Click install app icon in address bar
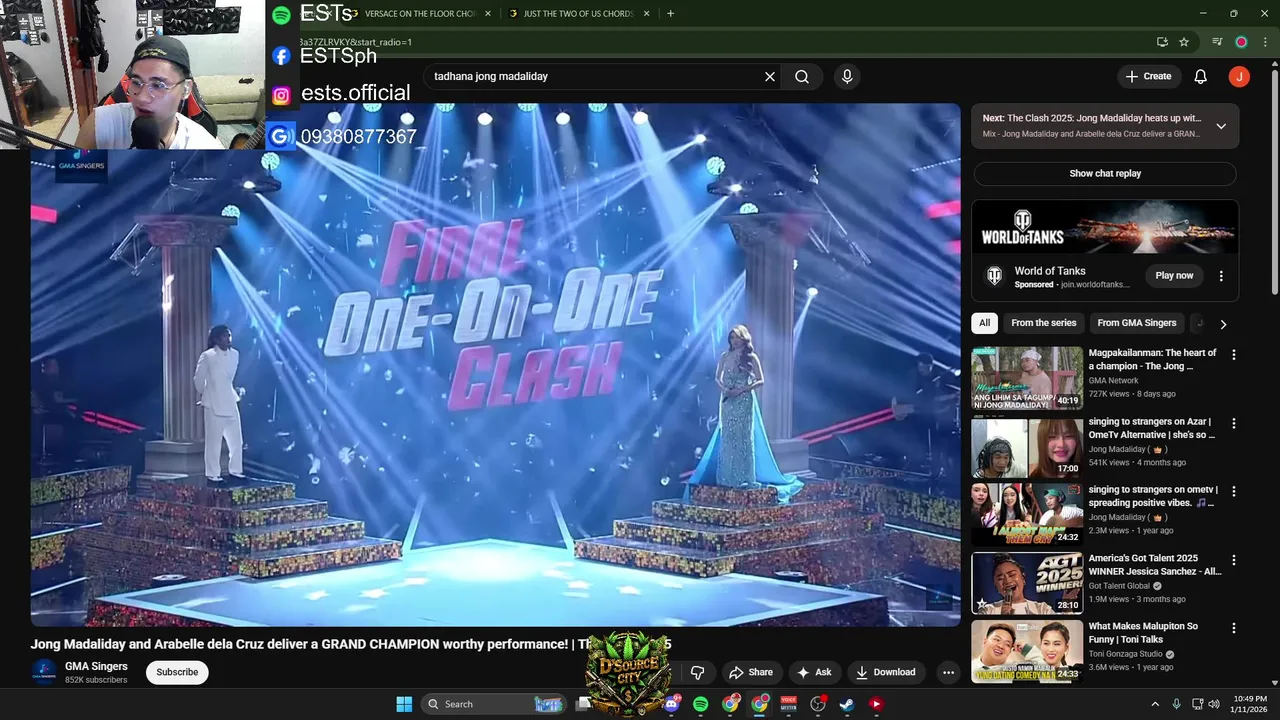The width and height of the screenshot is (1280, 720). pos(1162,42)
